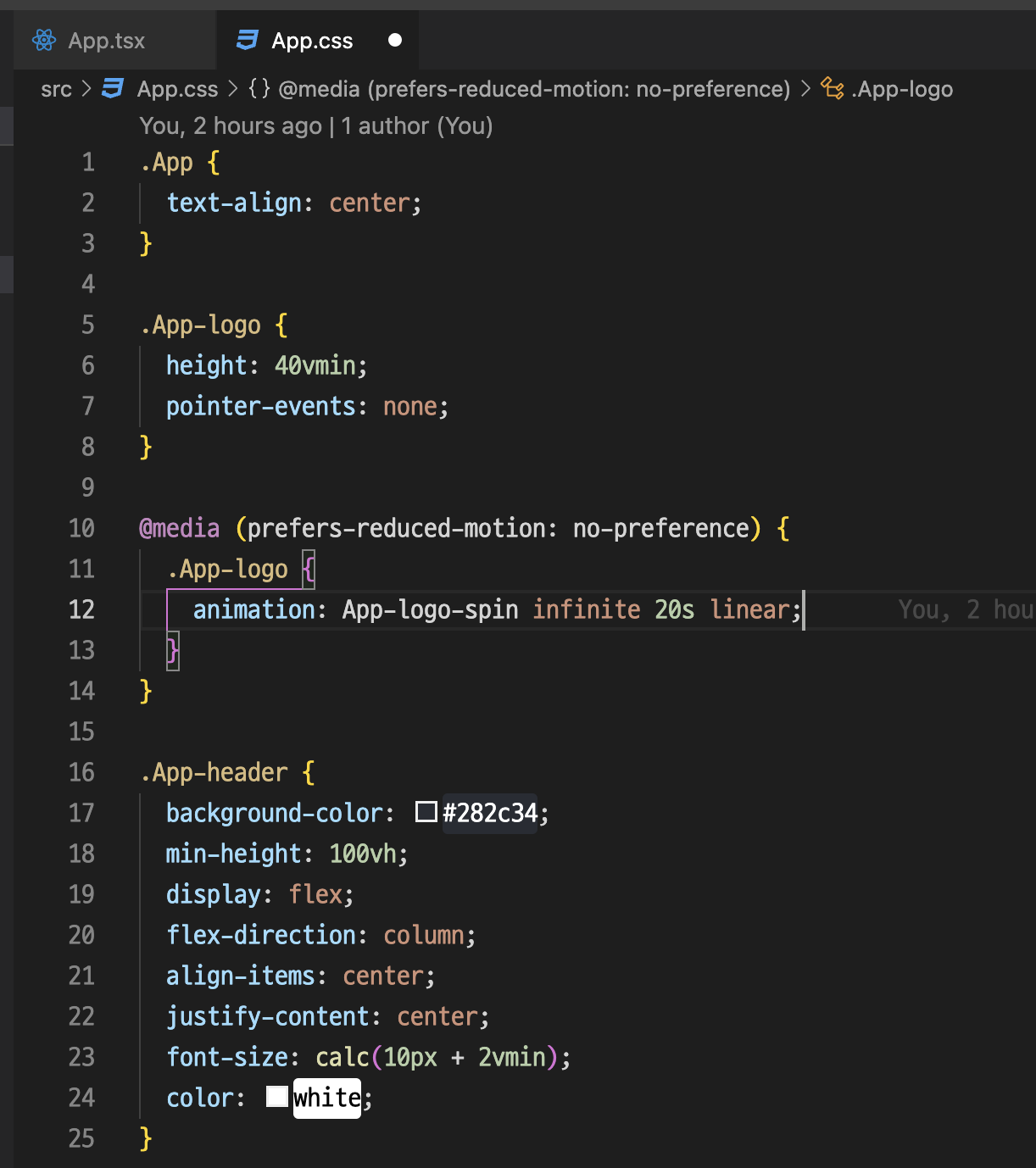Open the git blame codelens authors link
This screenshot has width=1036, height=1168.
pos(316,126)
